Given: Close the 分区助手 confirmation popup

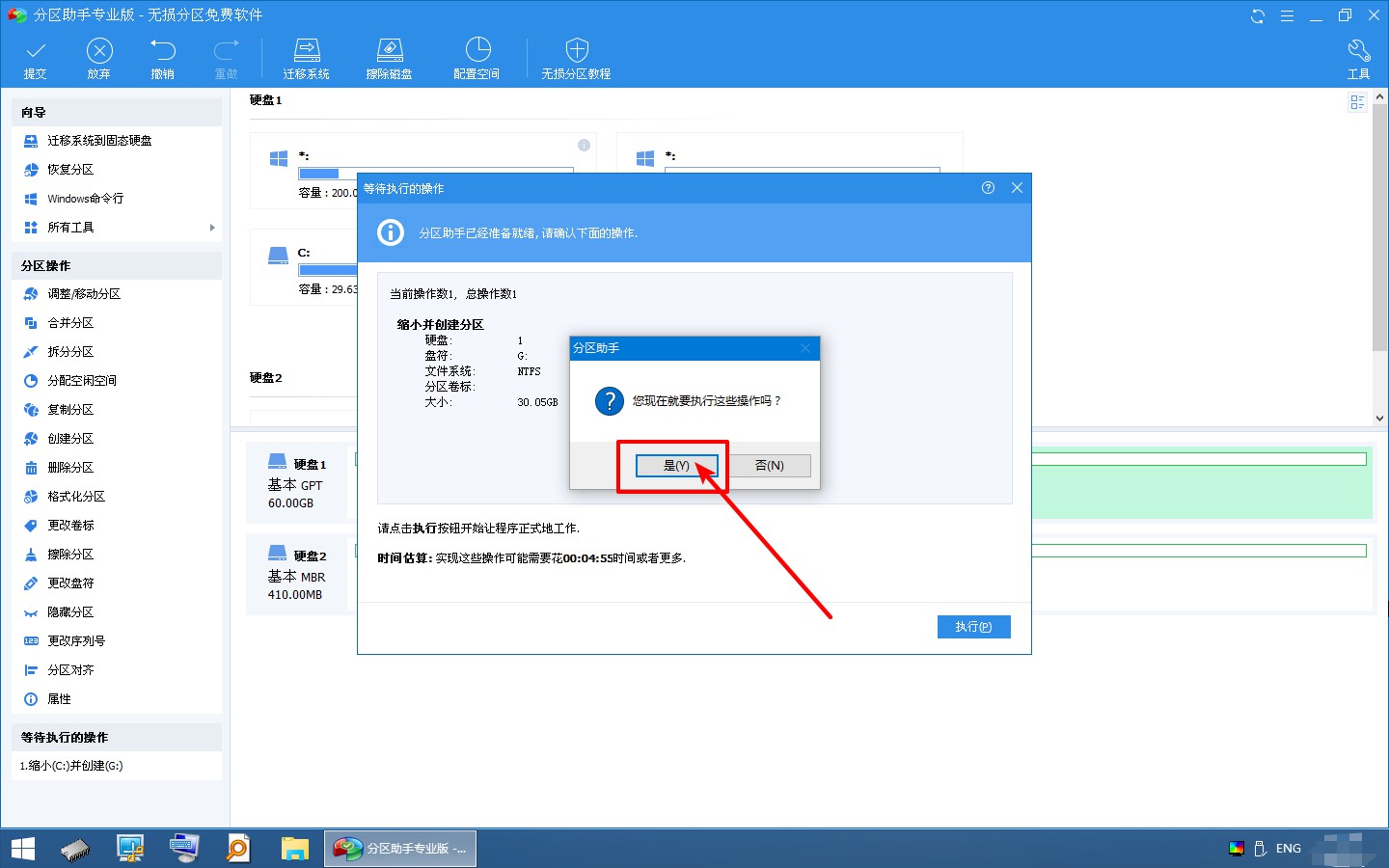Looking at the screenshot, I should pos(805,348).
